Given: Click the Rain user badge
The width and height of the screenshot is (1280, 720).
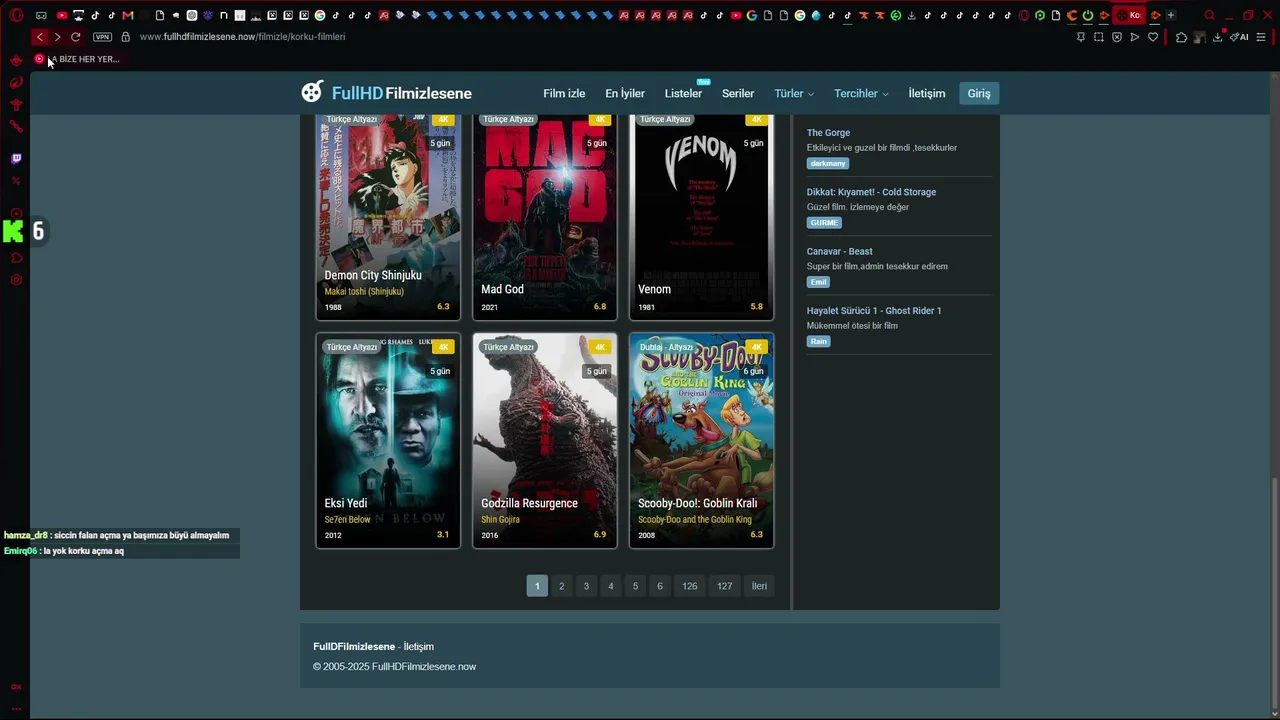Looking at the screenshot, I should tap(819, 341).
